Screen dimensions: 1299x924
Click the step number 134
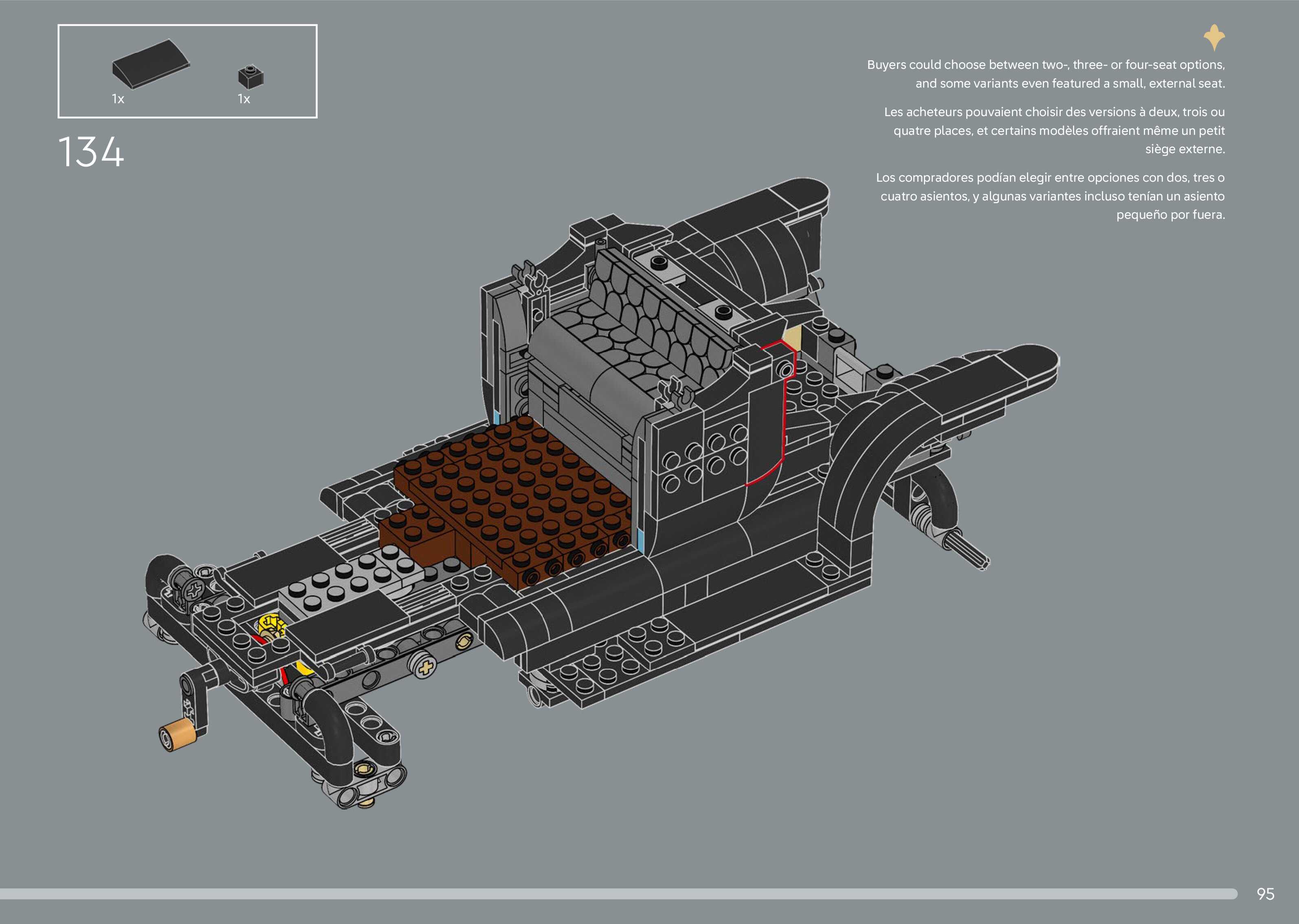[91, 152]
